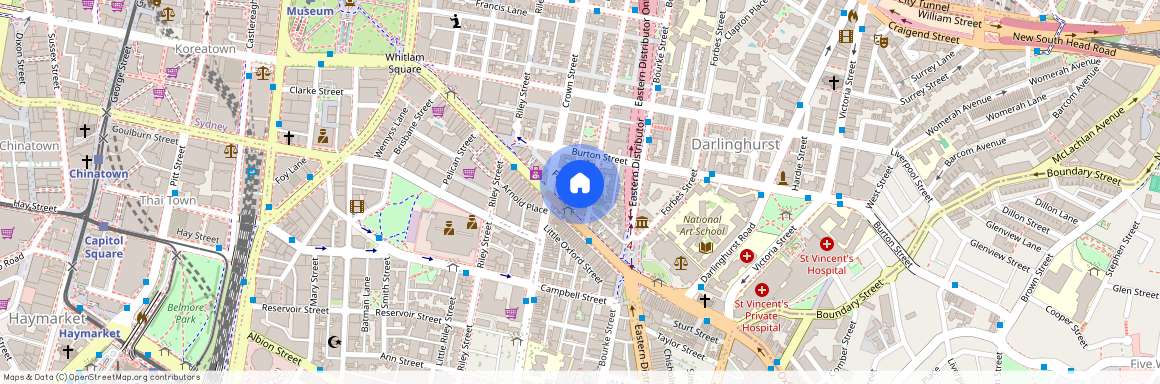Select the pink shop icon next to home marker
Viewport: 1160px width, 384px height.
536,174
